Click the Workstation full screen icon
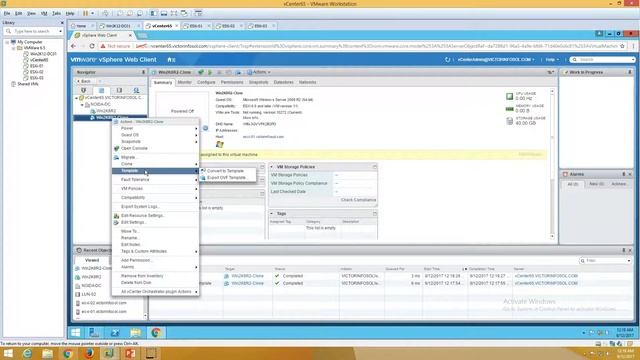The height and width of the screenshot is (360, 640). [x=174, y=13]
